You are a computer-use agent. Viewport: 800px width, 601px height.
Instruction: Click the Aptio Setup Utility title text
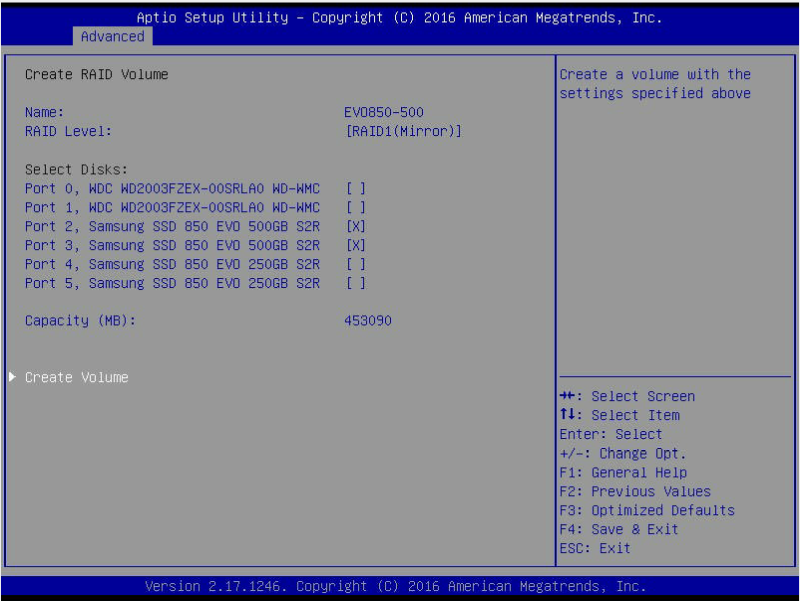pyautogui.click(x=399, y=18)
